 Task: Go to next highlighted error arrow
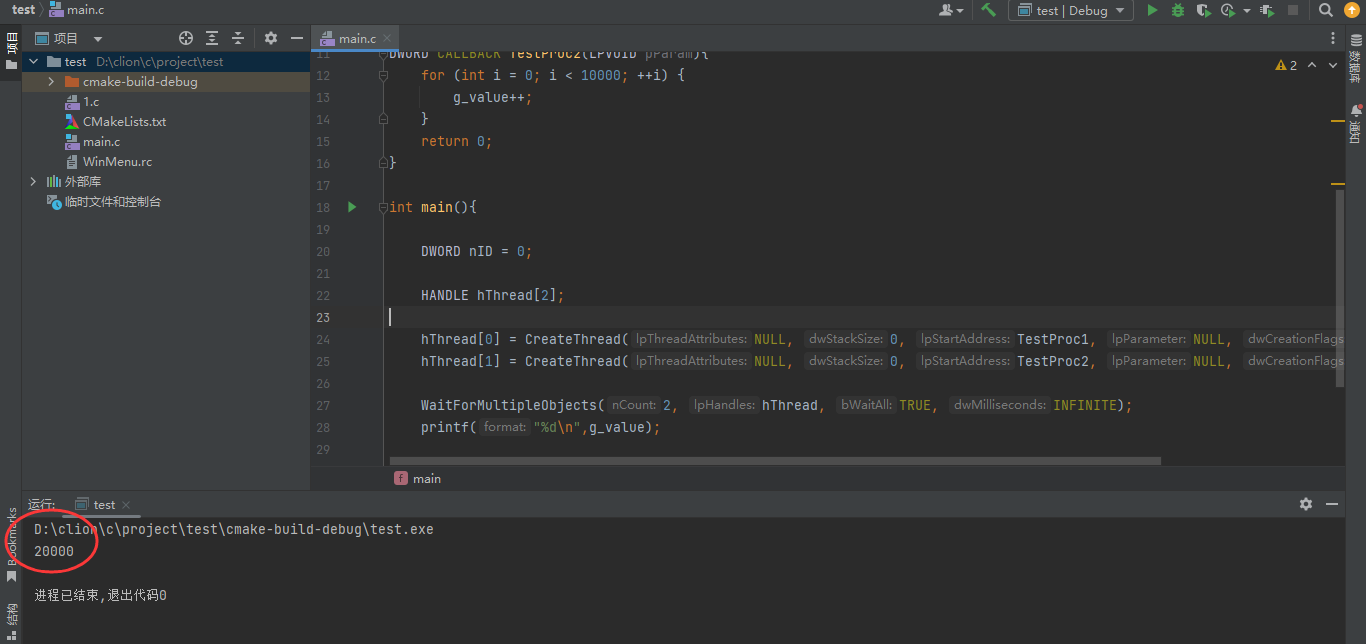pyautogui.click(x=1332, y=65)
